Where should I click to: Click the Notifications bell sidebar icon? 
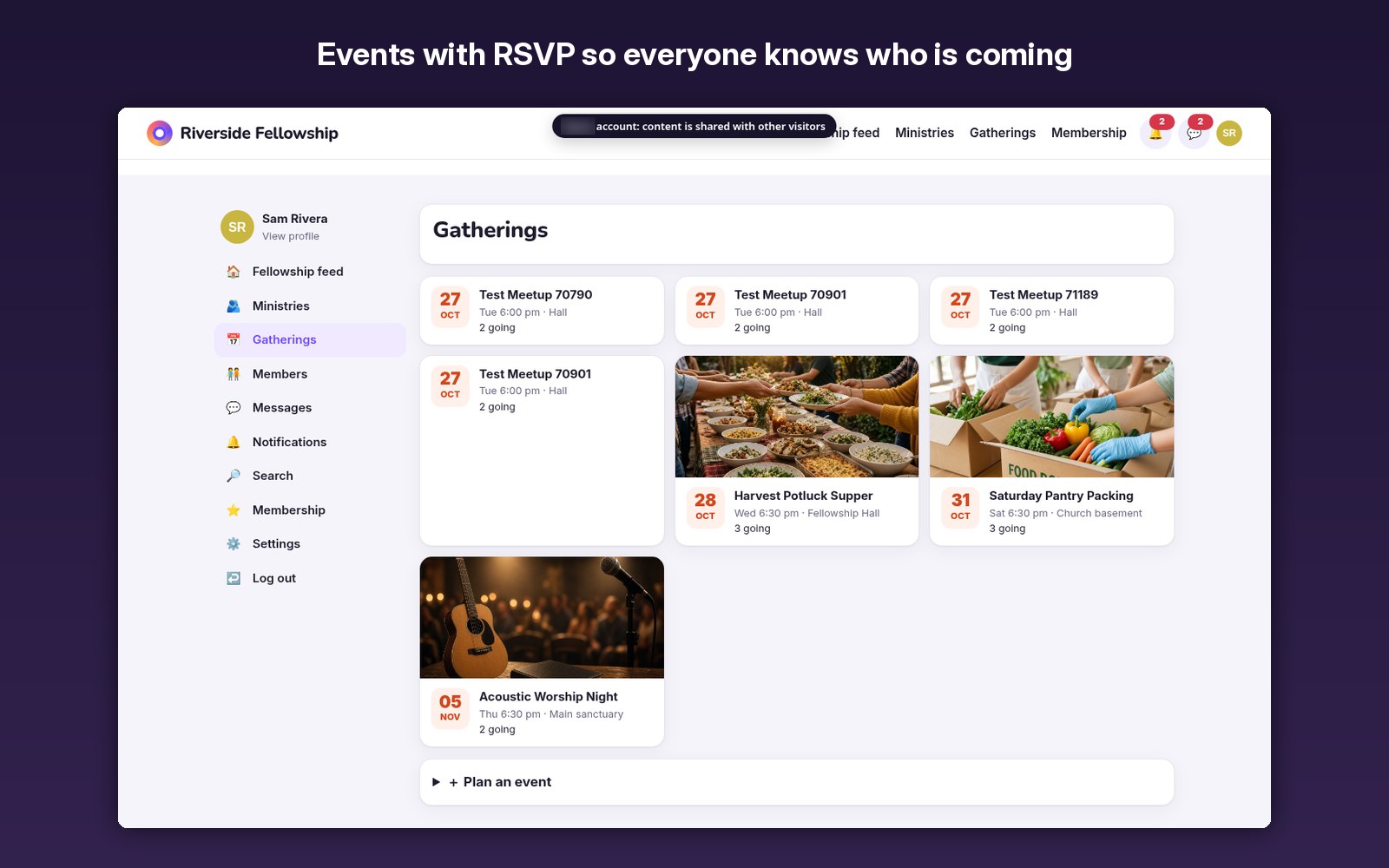click(234, 442)
